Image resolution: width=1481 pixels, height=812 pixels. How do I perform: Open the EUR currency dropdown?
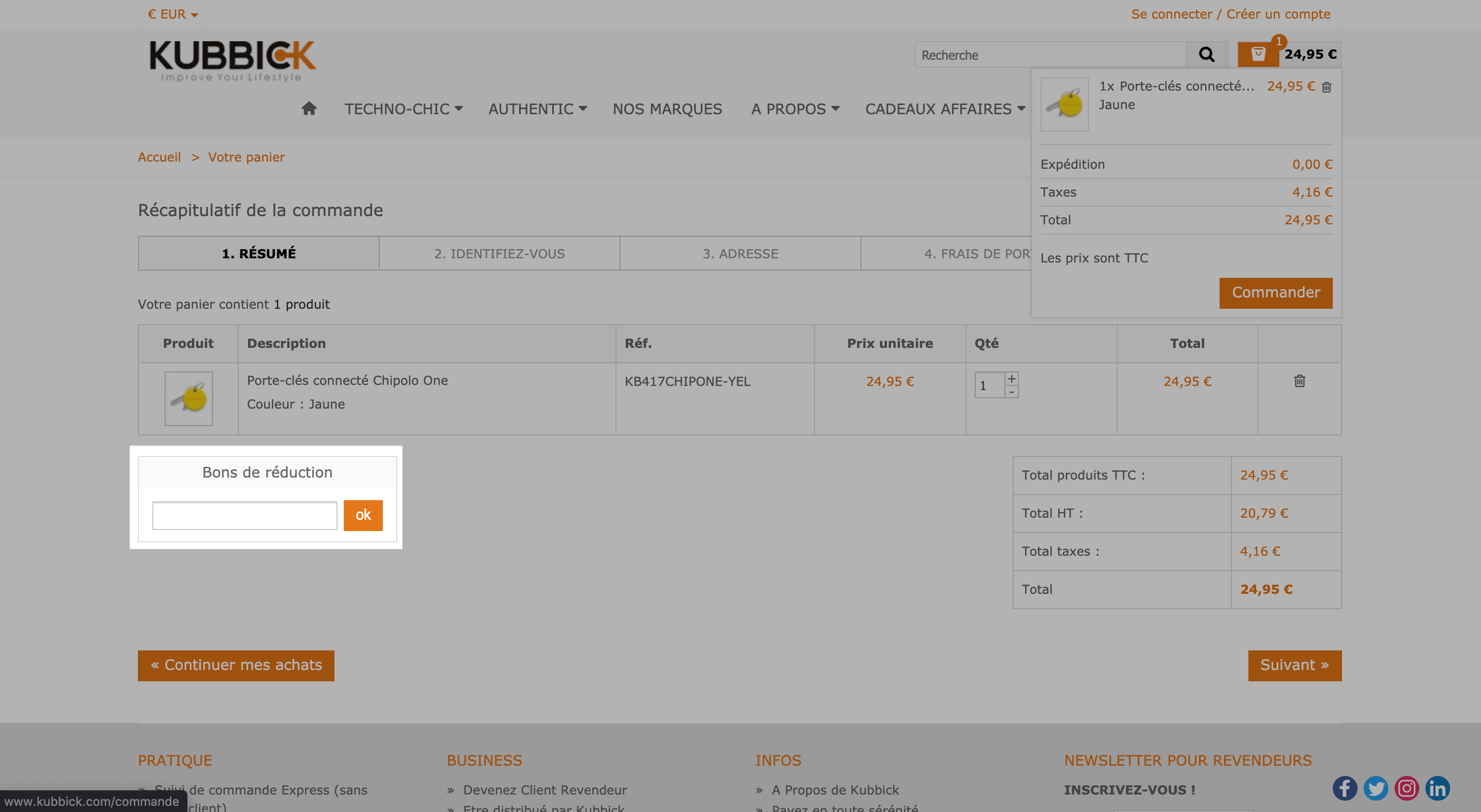[x=172, y=14]
